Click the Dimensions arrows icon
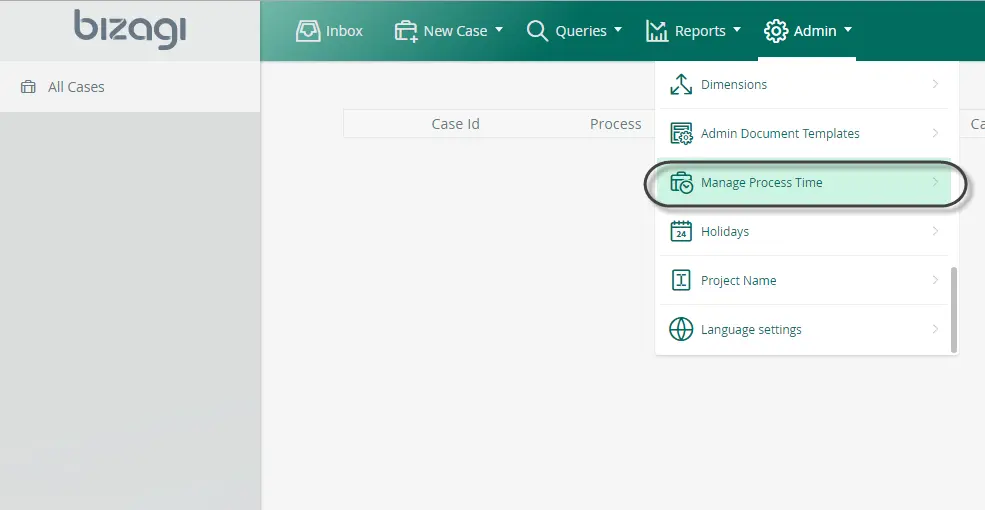This screenshot has width=985, height=510. click(x=681, y=84)
